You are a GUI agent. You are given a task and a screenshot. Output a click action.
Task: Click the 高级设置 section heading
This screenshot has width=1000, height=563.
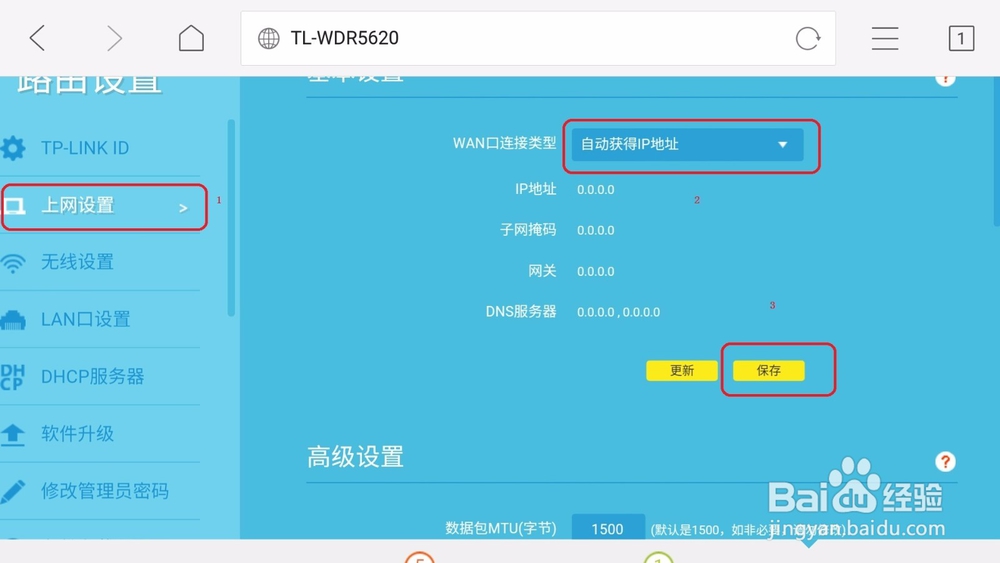pos(355,457)
